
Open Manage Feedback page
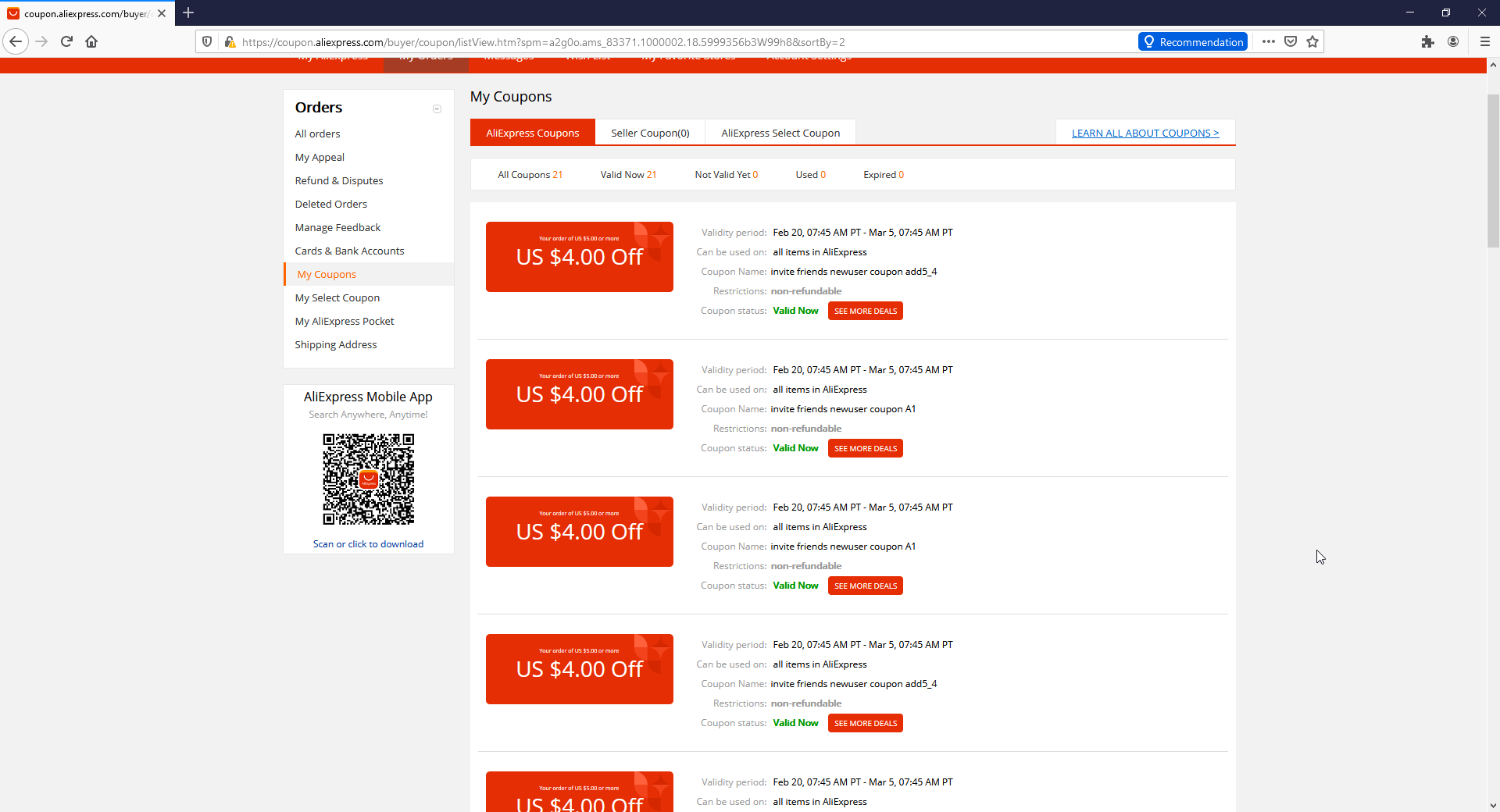[338, 227]
